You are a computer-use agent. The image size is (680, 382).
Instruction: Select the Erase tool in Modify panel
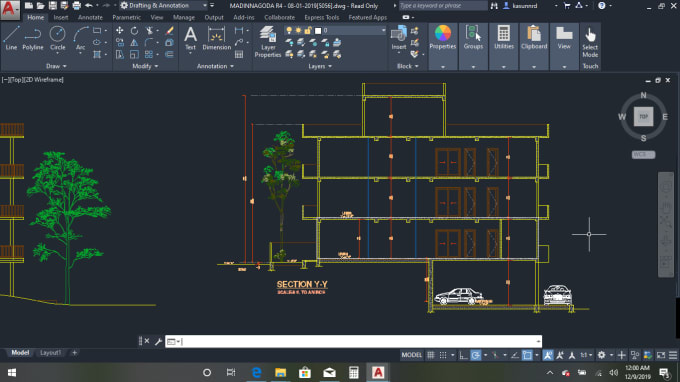(170, 31)
